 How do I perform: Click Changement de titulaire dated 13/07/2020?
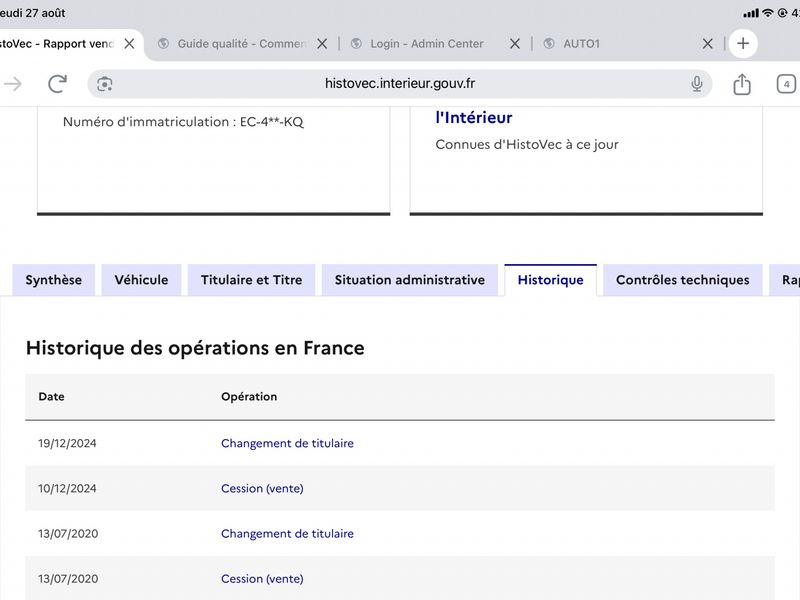(x=287, y=534)
